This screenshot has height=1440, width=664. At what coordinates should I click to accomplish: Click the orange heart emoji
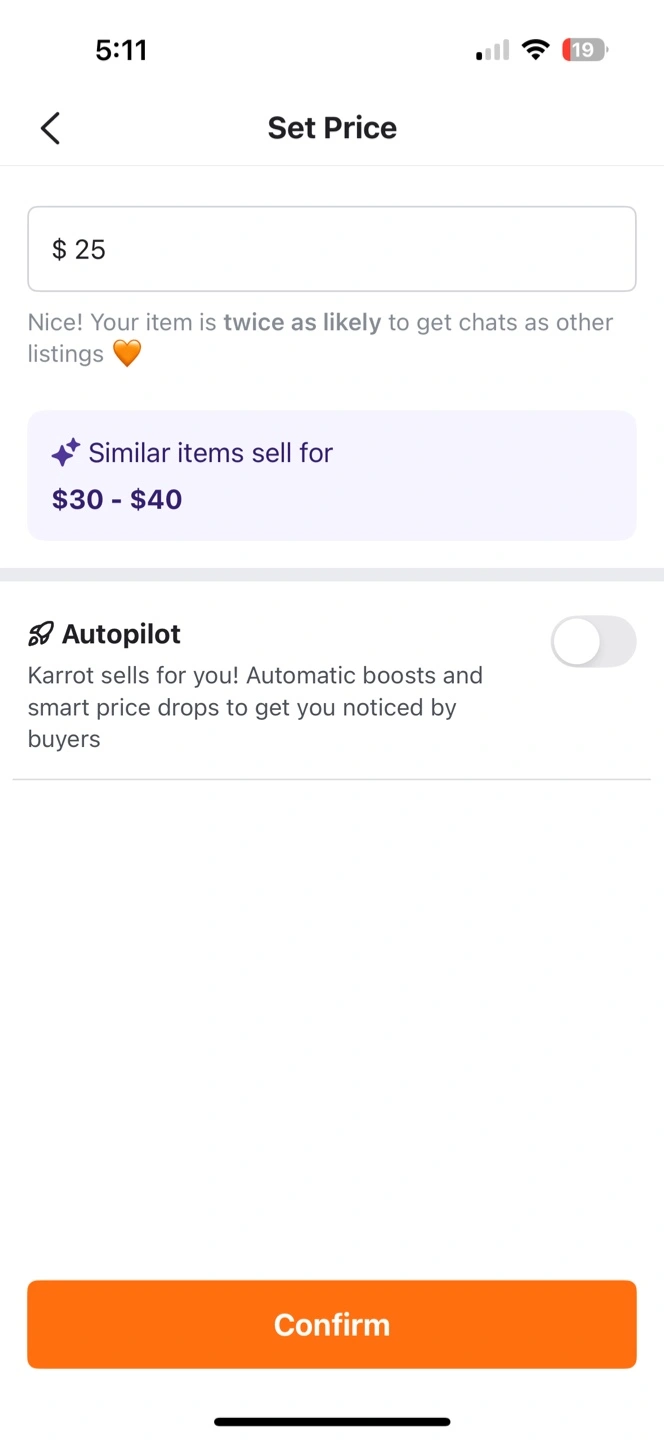pos(126,354)
